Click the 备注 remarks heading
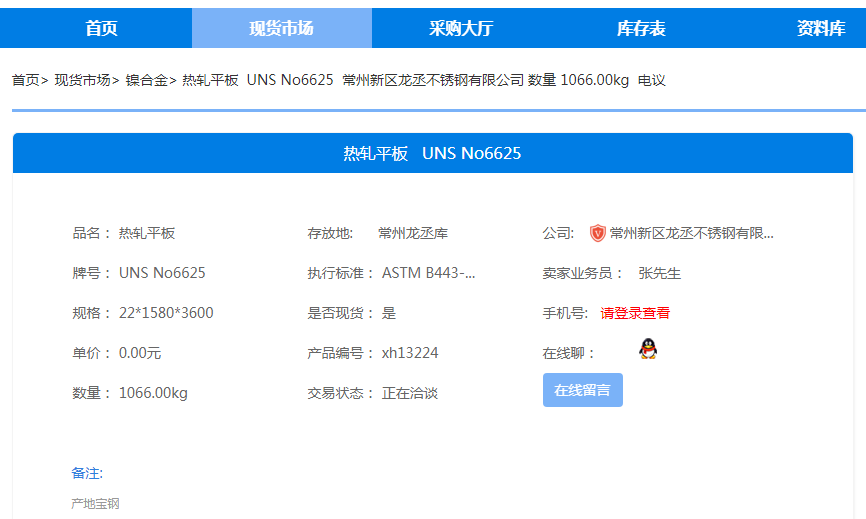The height and width of the screenshot is (519, 866). (87, 473)
